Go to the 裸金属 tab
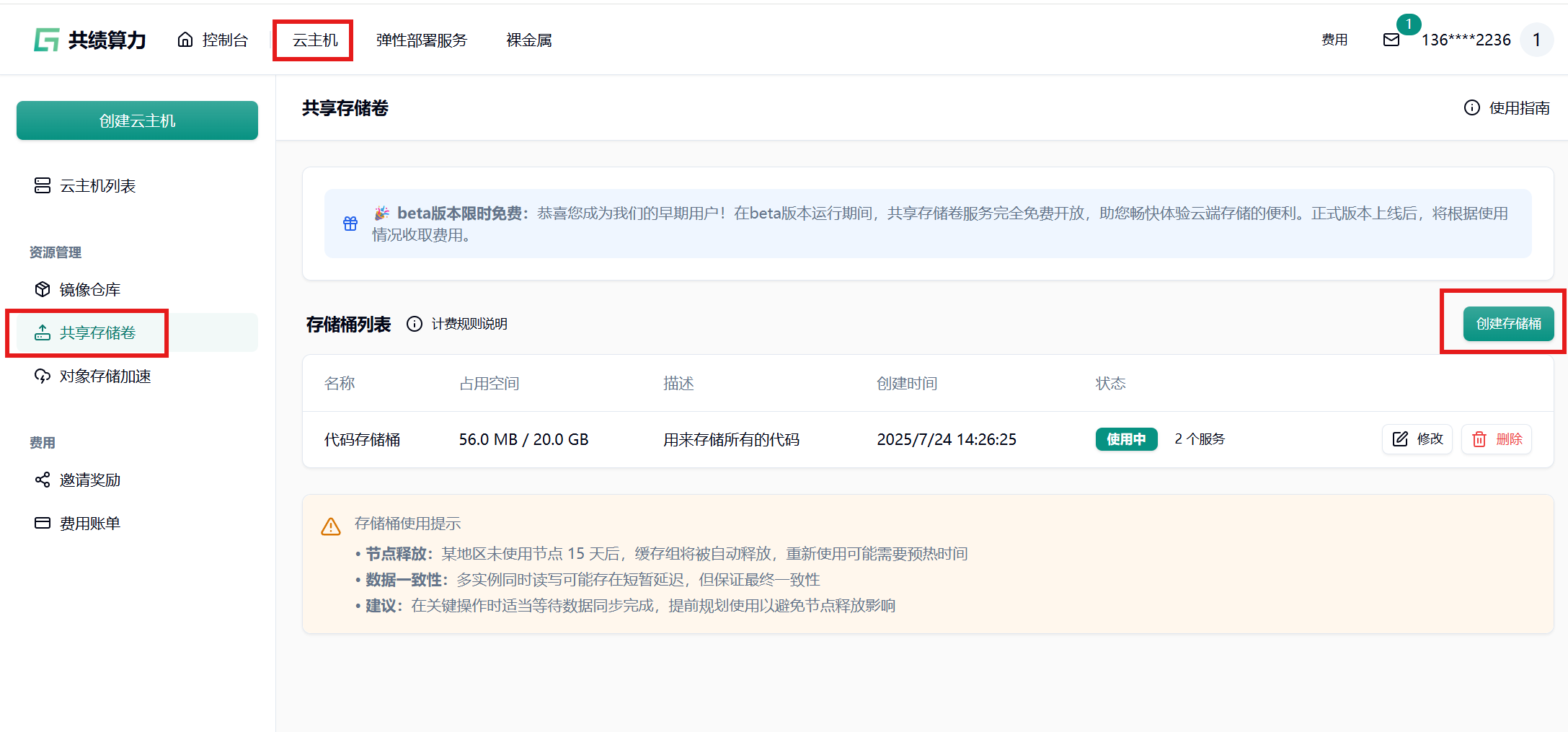The height and width of the screenshot is (732, 1568). point(528,40)
